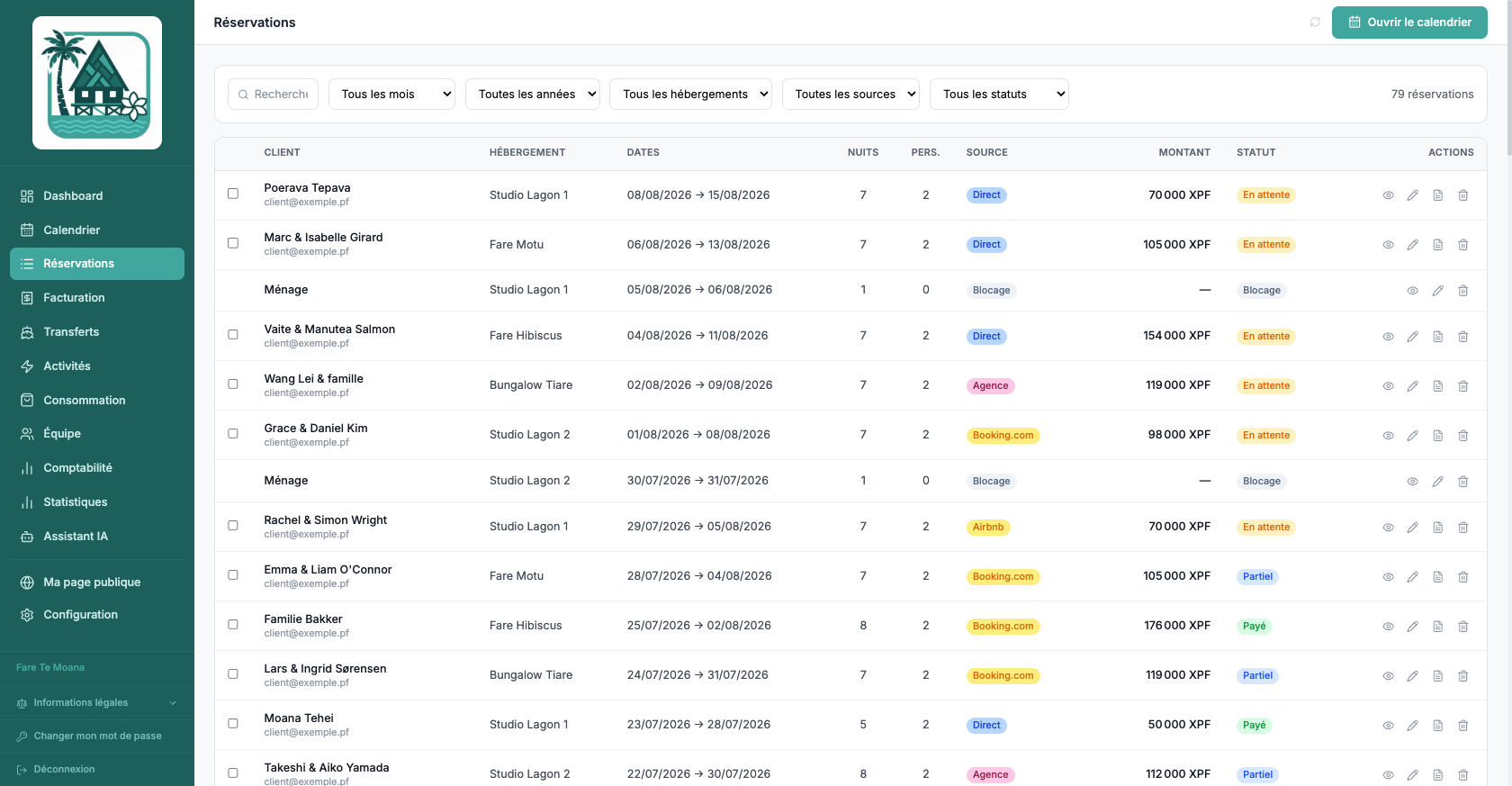Edit Marc & Isabelle Girard reservation pencil icon
Viewport: 1512px width, 786px height.
(x=1413, y=245)
